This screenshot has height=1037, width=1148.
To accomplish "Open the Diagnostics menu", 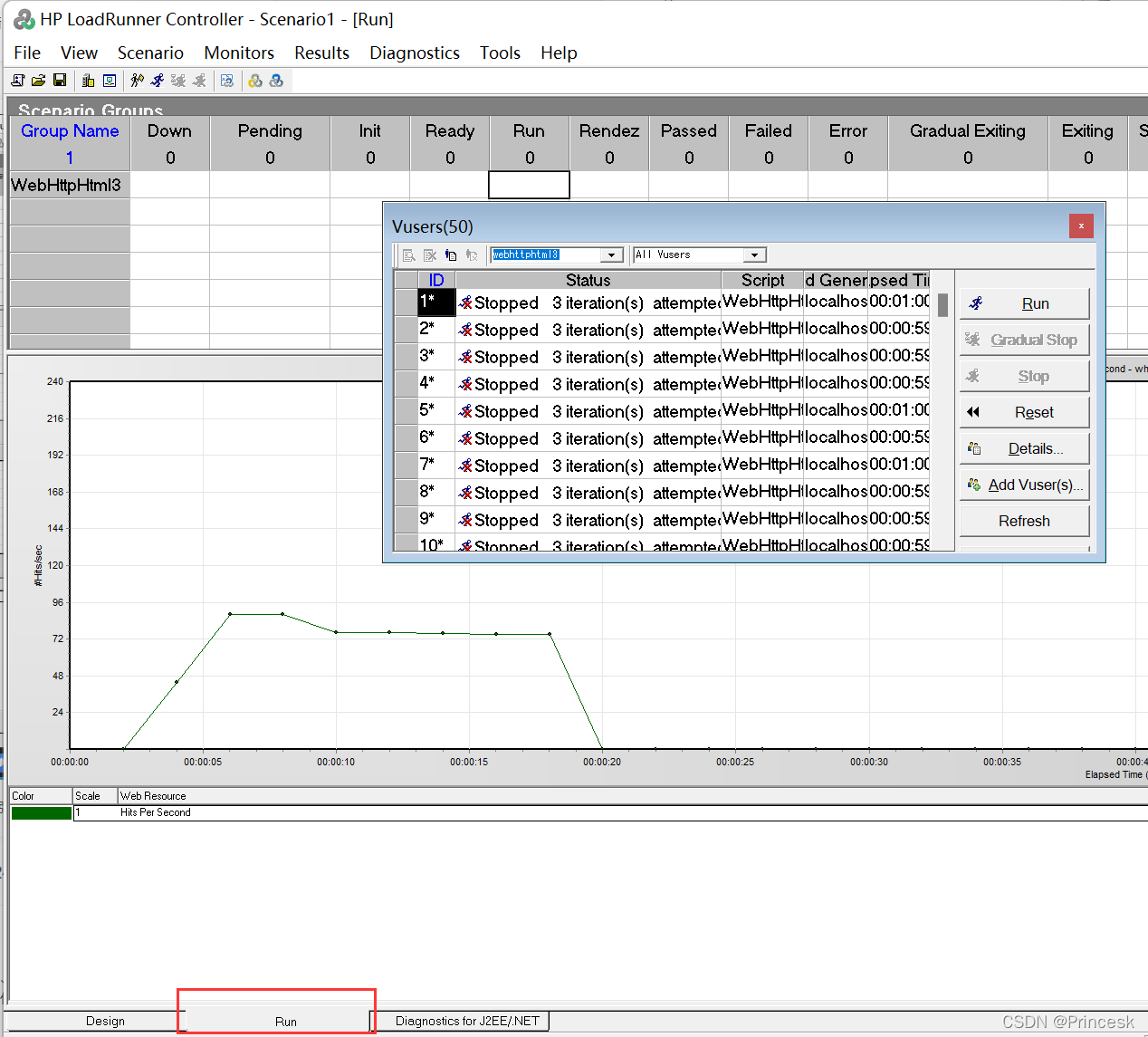I will pyautogui.click(x=415, y=53).
